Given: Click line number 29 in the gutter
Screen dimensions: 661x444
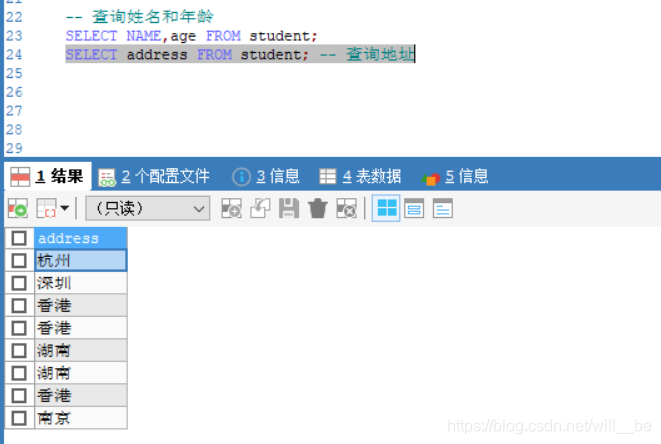Looking at the screenshot, I should (x=14, y=148).
